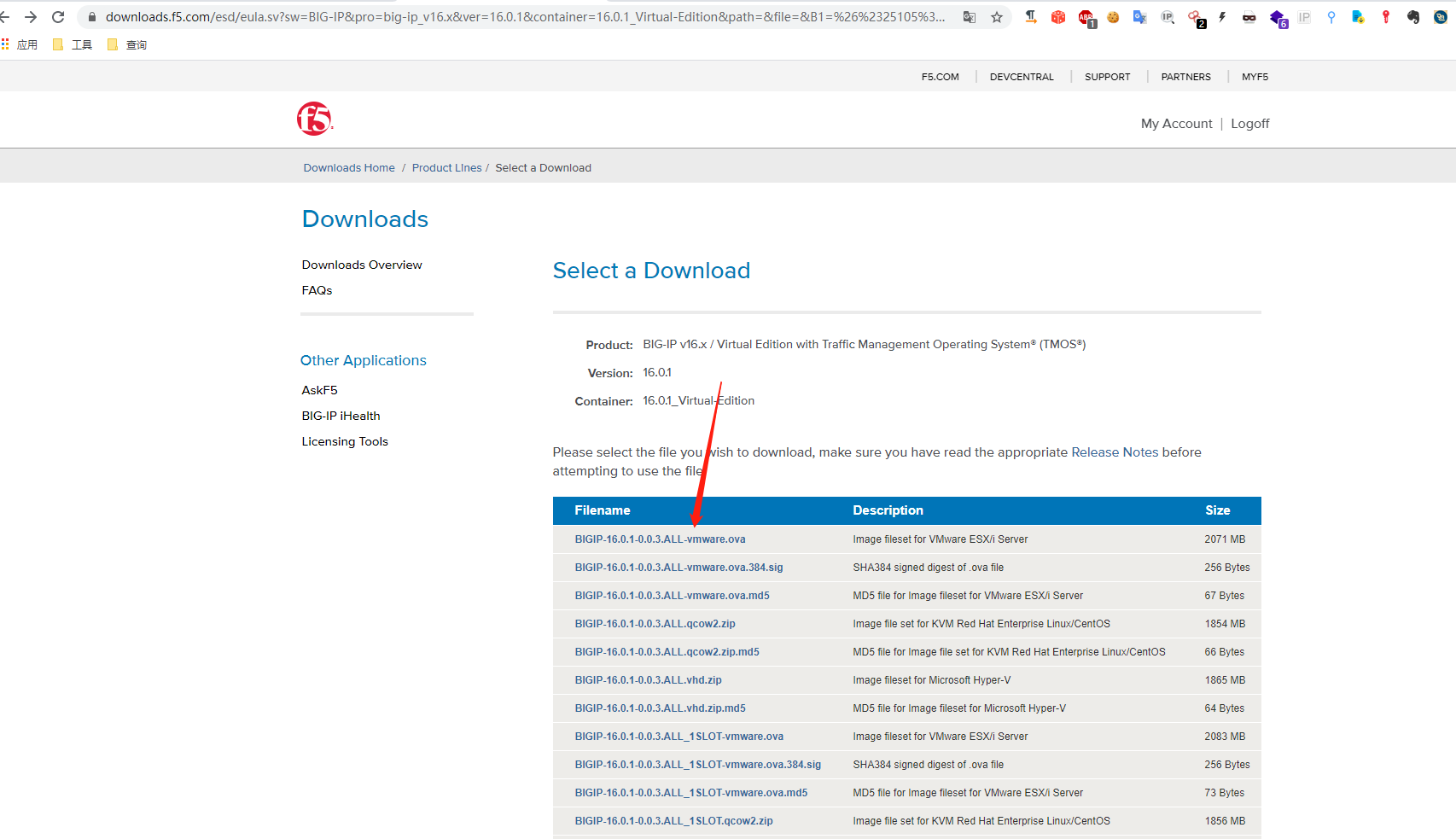
Task: Download BIGIP-16.0.1-0.0.3.ALL.qcow2.zip.md5
Action: pos(667,652)
